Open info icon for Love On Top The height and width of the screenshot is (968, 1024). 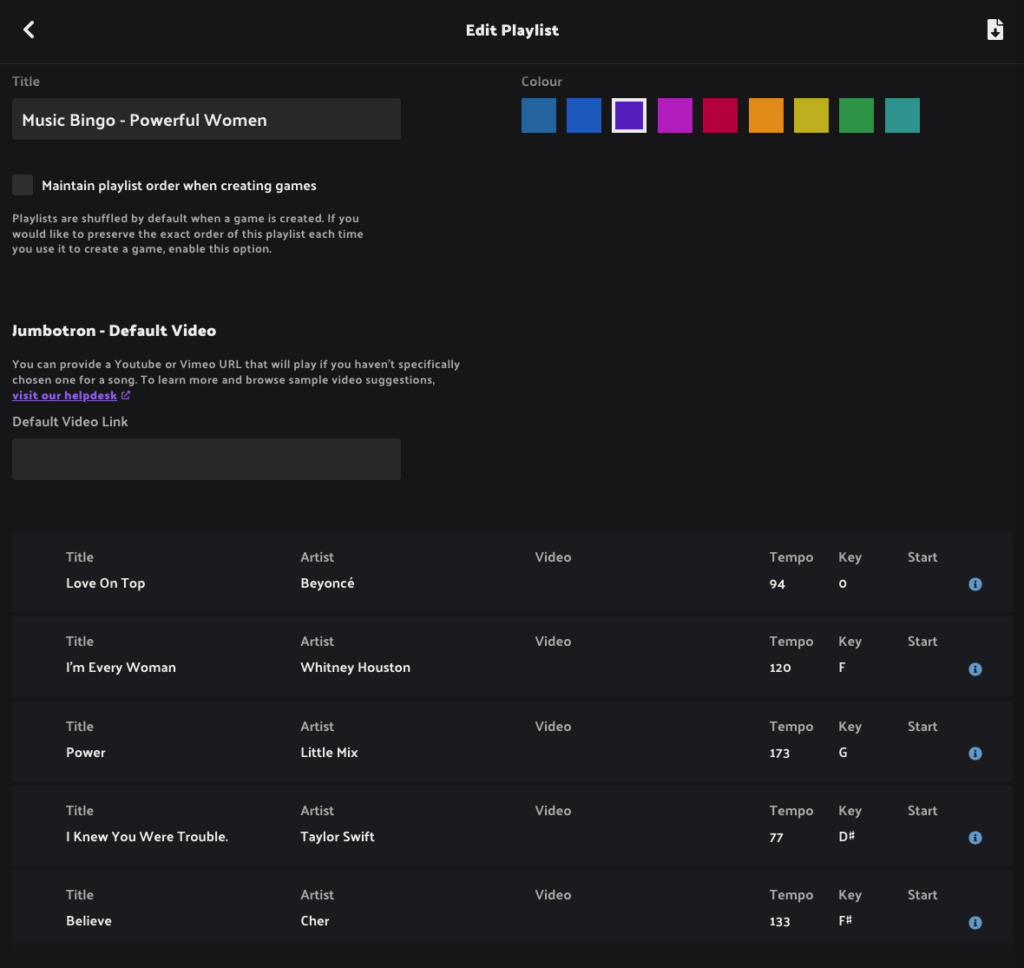[x=975, y=584]
